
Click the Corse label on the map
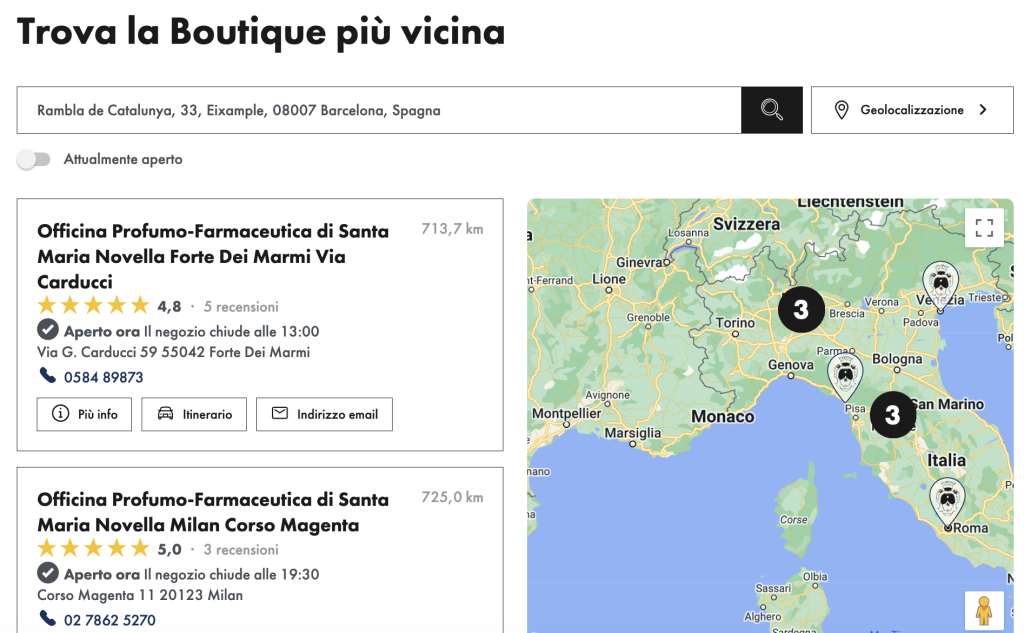pos(793,520)
